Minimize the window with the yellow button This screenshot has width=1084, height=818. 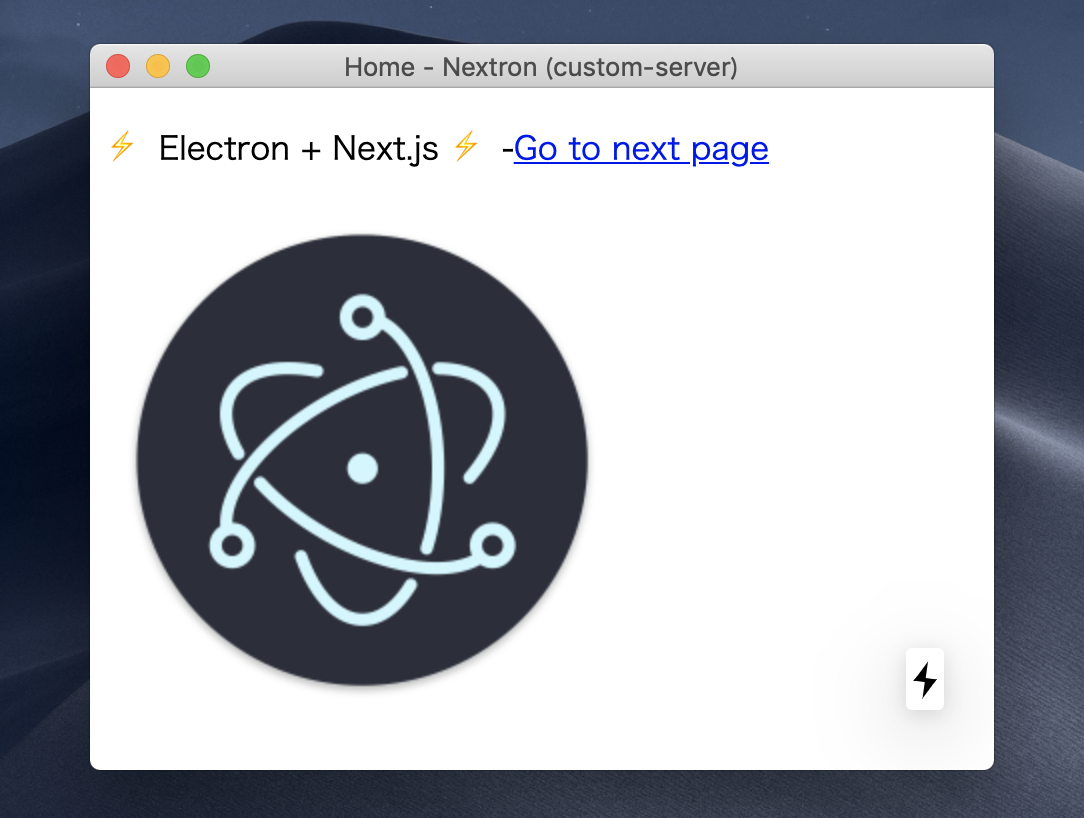158,66
